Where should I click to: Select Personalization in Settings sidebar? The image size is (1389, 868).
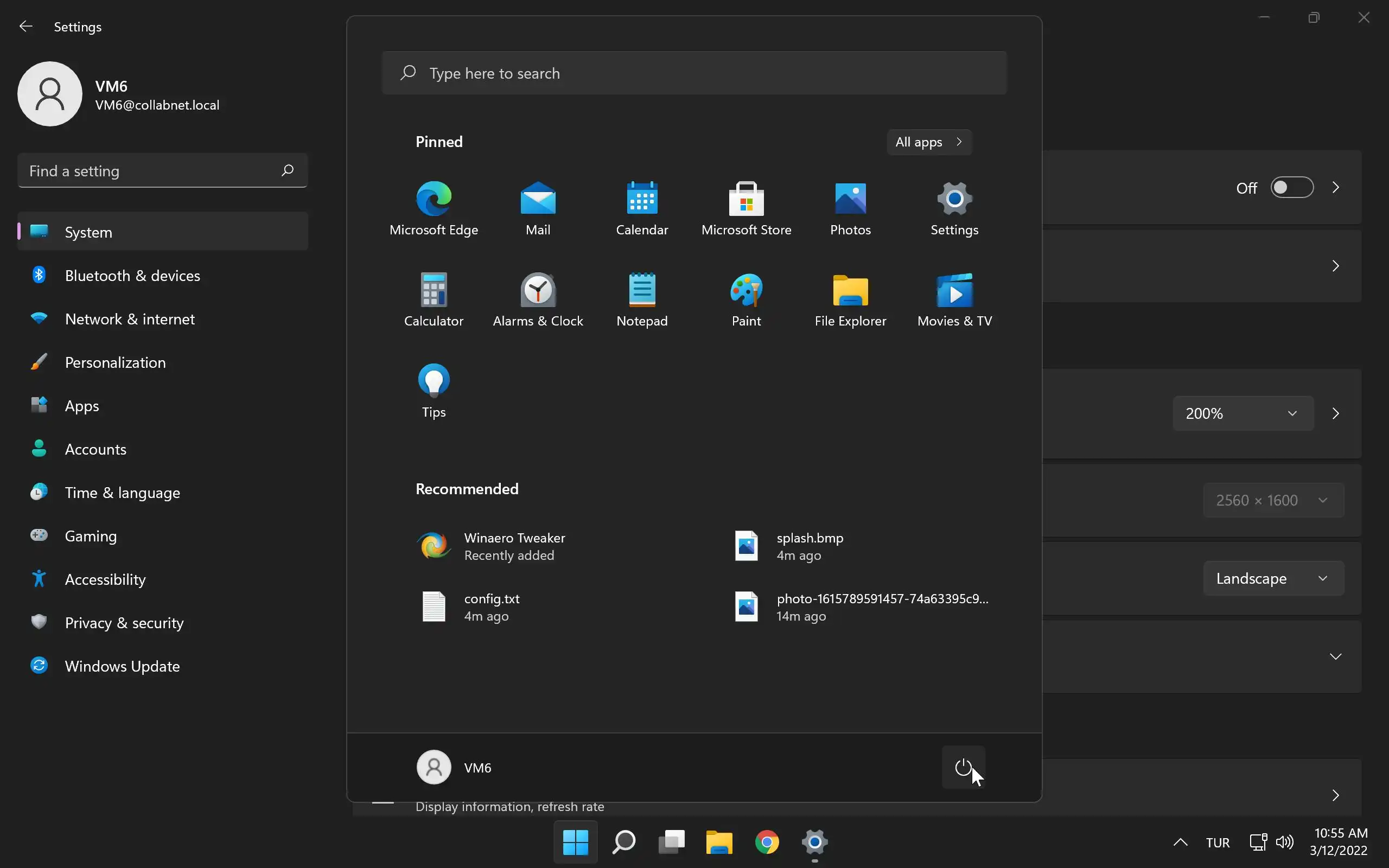tap(115, 362)
